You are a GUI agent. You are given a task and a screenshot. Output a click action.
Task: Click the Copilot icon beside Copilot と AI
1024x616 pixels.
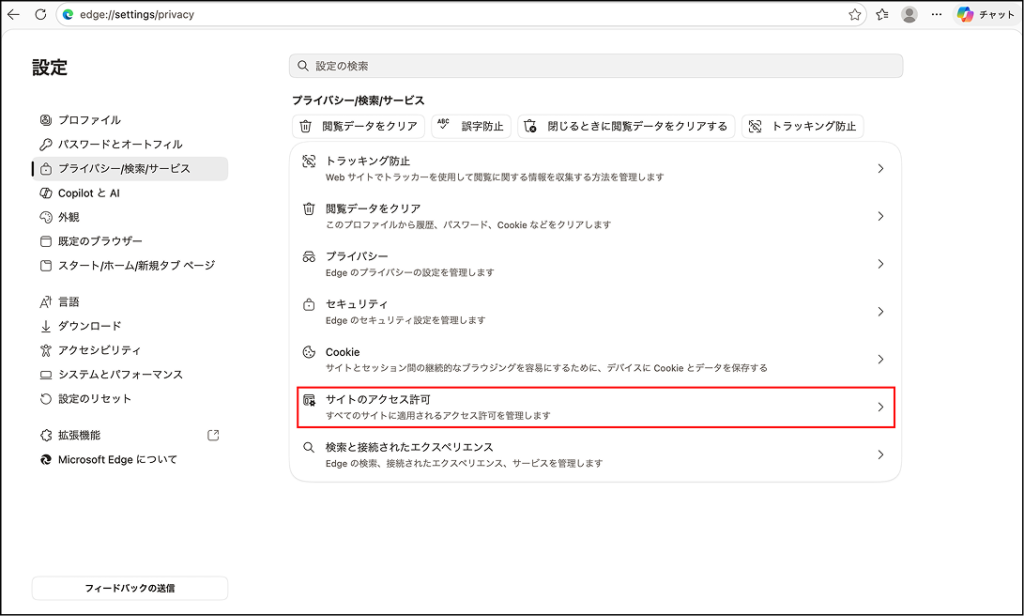click(46, 193)
